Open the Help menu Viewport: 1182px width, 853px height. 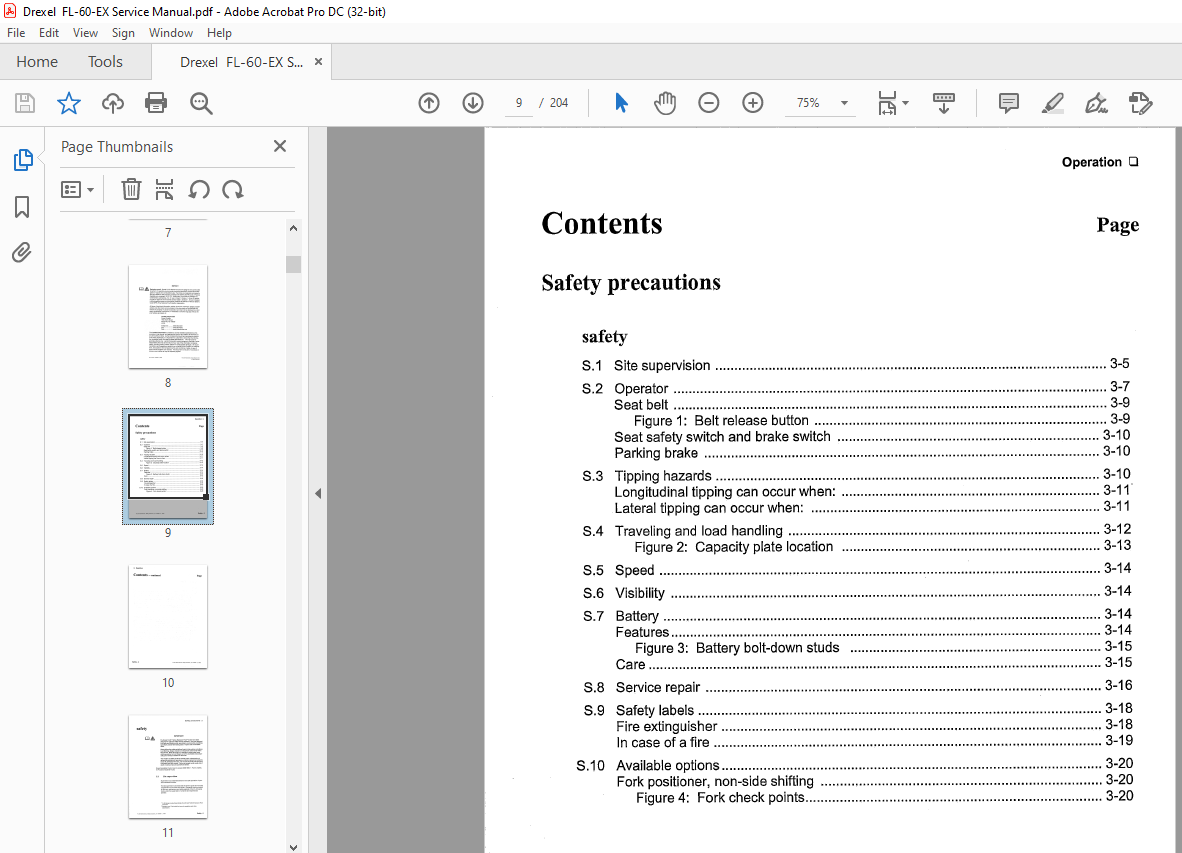pyautogui.click(x=219, y=32)
